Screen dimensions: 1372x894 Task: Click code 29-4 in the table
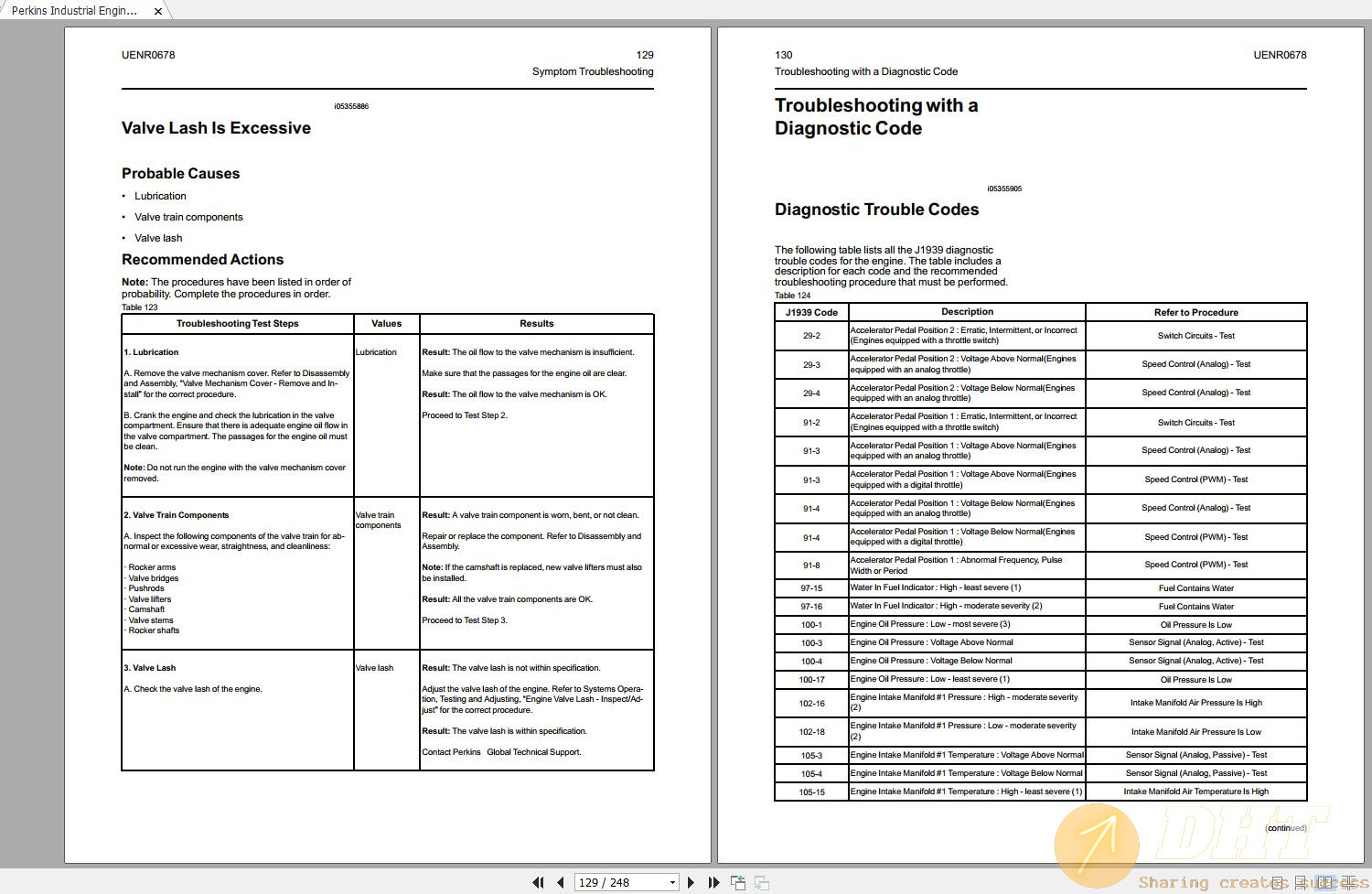coord(811,393)
